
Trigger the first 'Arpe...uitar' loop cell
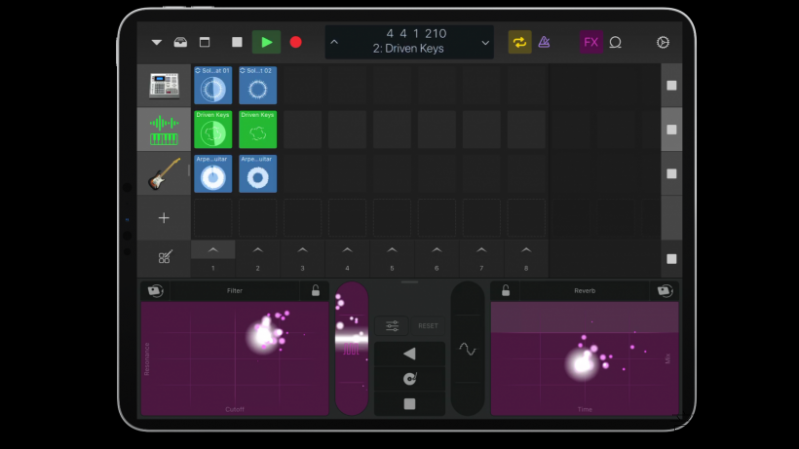pos(213,174)
